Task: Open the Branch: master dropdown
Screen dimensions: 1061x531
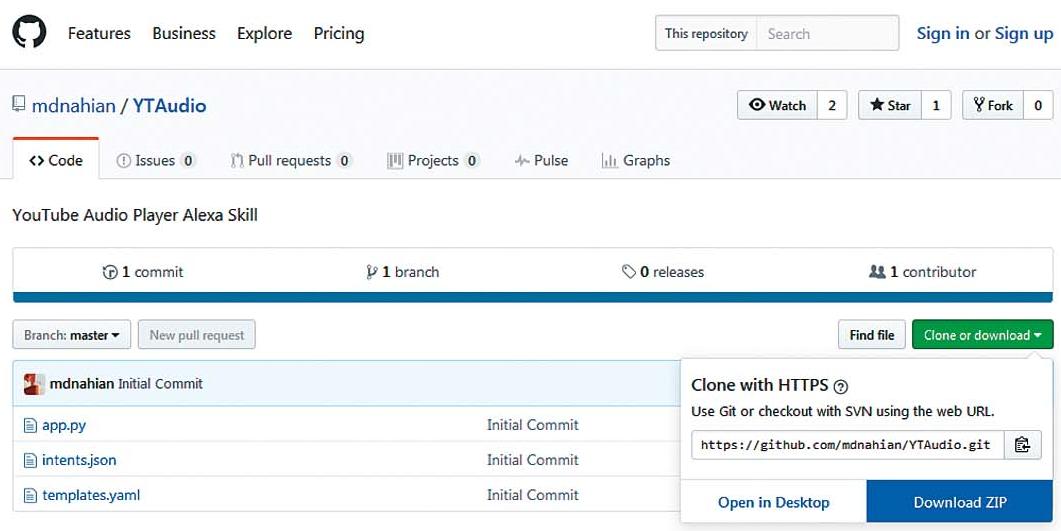Action: point(72,335)
